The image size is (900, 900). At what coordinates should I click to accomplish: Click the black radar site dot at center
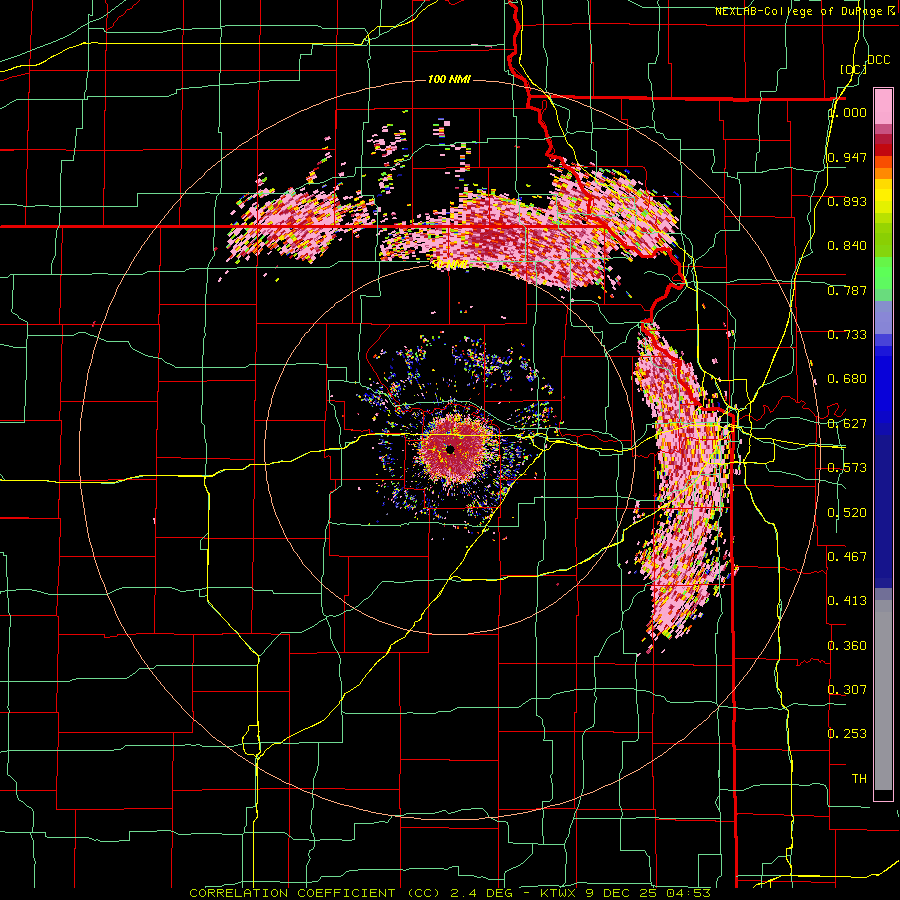pyautogui.click(x=450, y=449)
